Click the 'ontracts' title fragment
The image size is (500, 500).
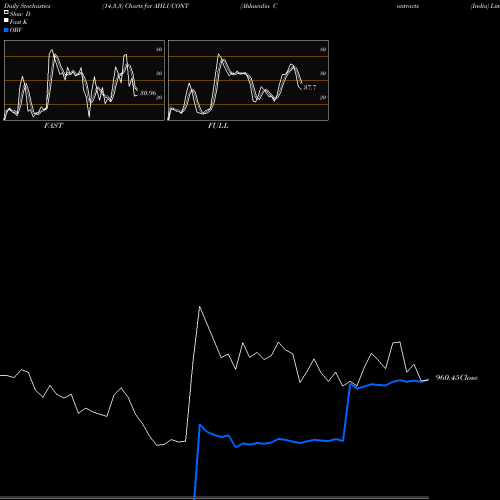click(x=408, y=6)
